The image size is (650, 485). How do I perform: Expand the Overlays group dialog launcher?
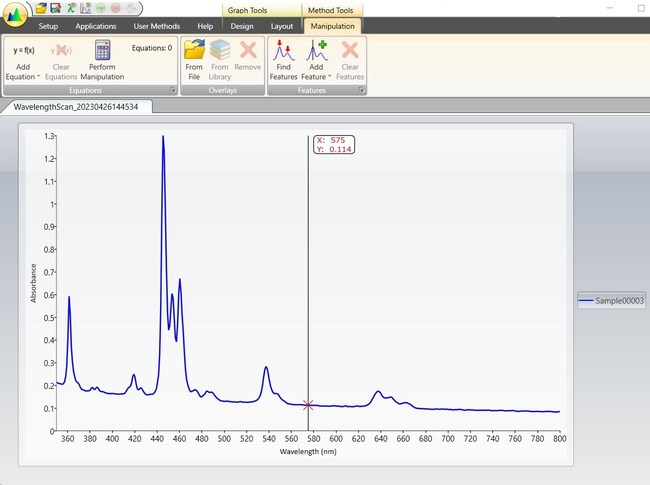coord(260,90)
